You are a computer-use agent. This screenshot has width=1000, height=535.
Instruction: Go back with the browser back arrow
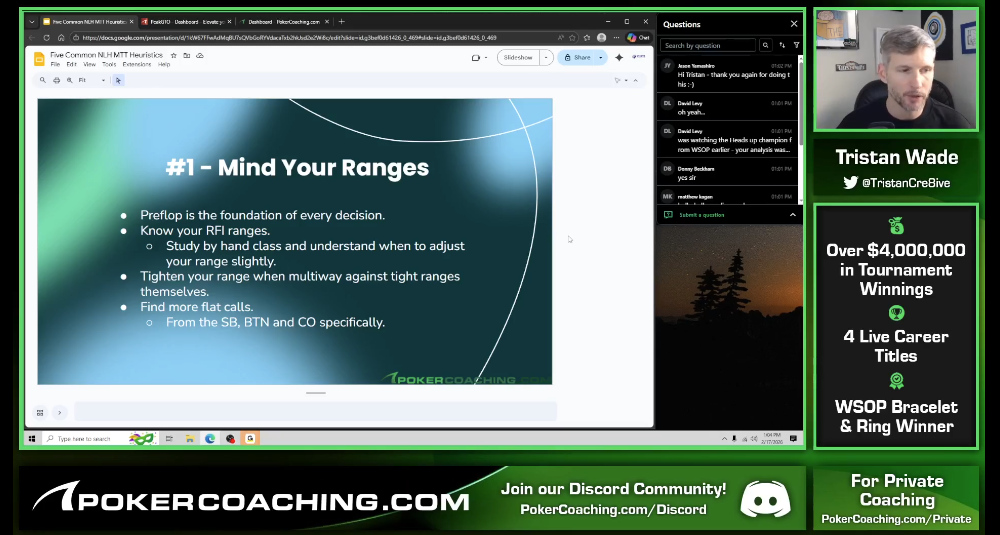click(x=32, y=38)
